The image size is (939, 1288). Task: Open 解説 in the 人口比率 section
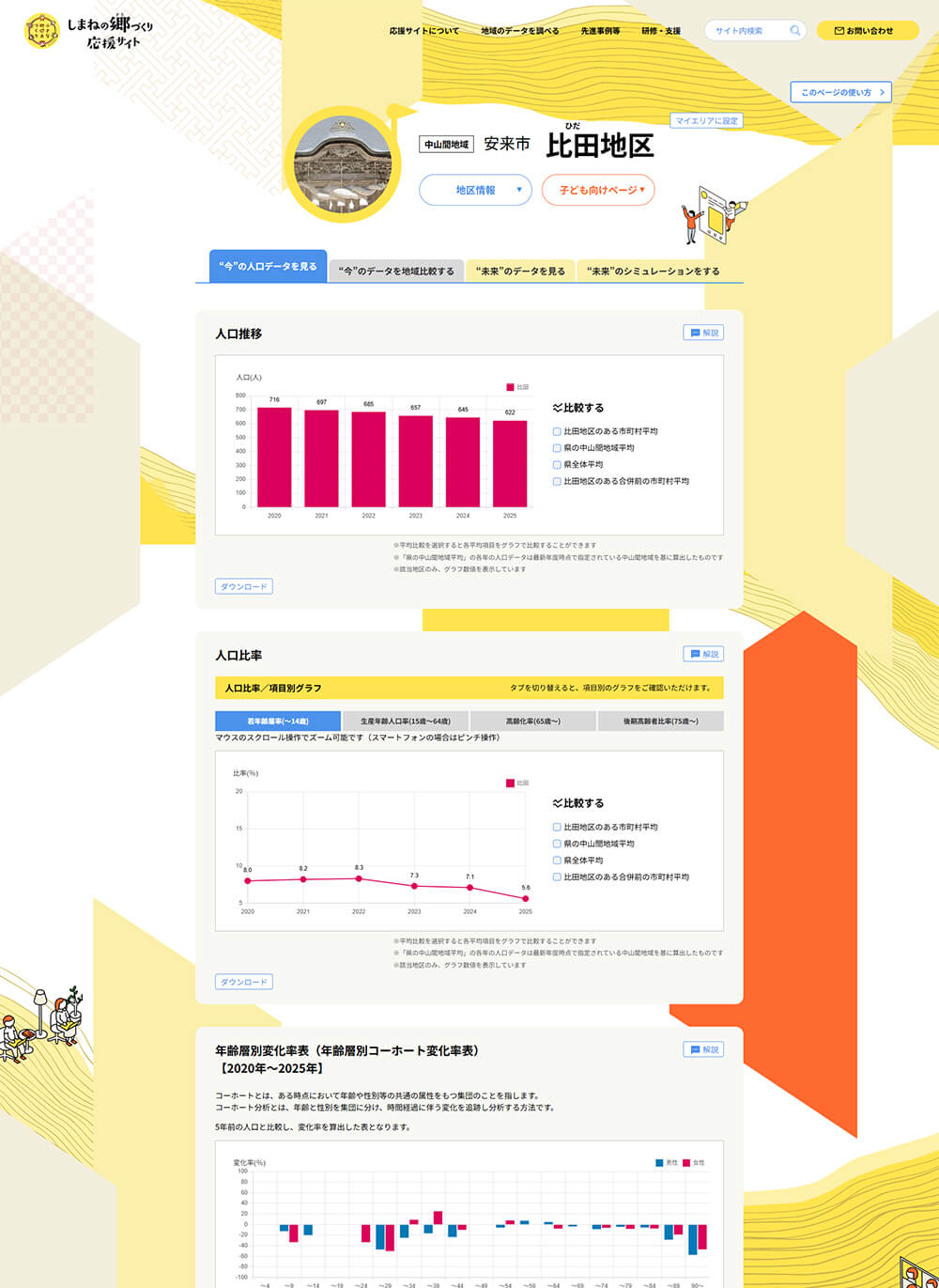(703, 654)
